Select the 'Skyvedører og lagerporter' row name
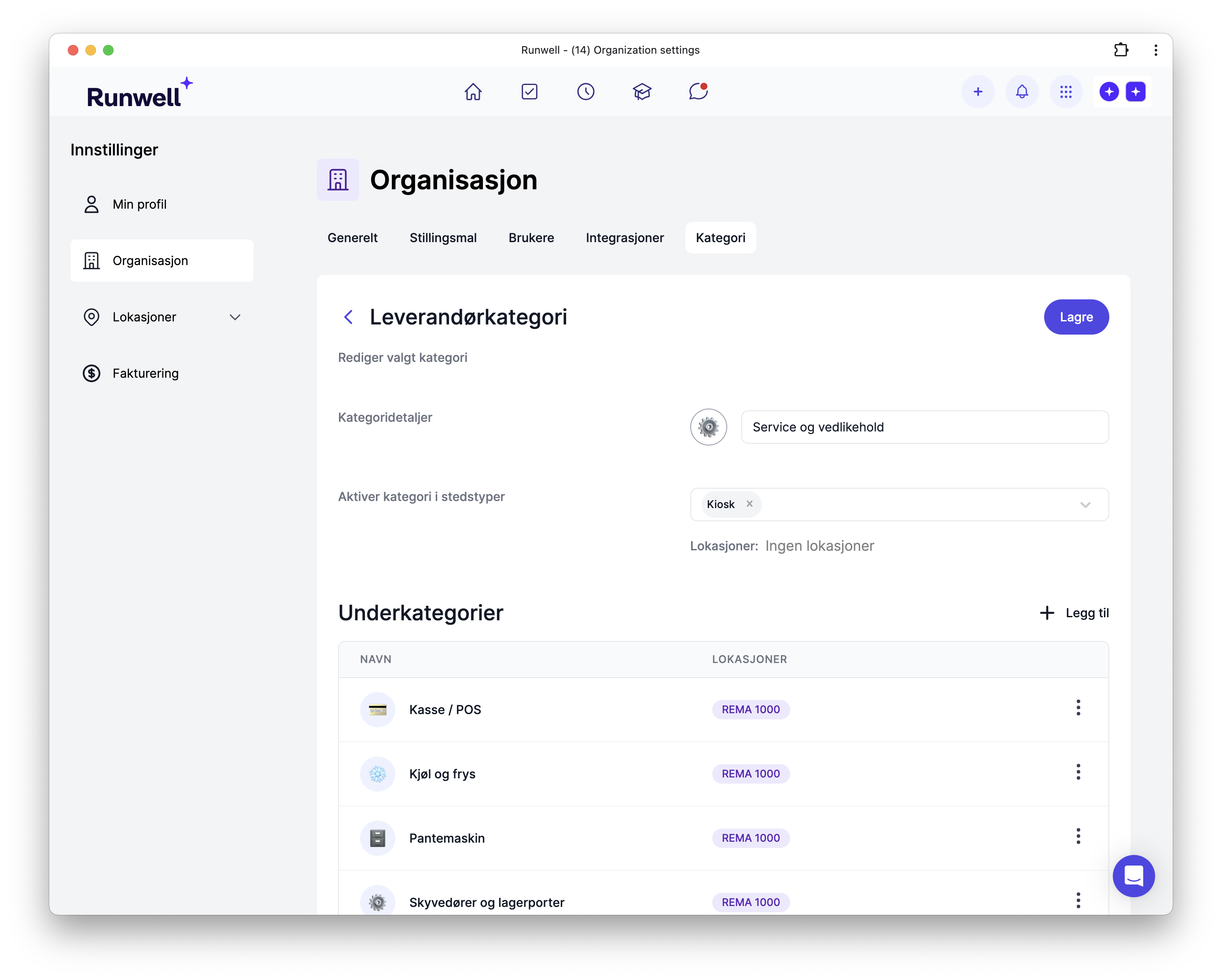The image size is (1222, 980). click(486, 903)
